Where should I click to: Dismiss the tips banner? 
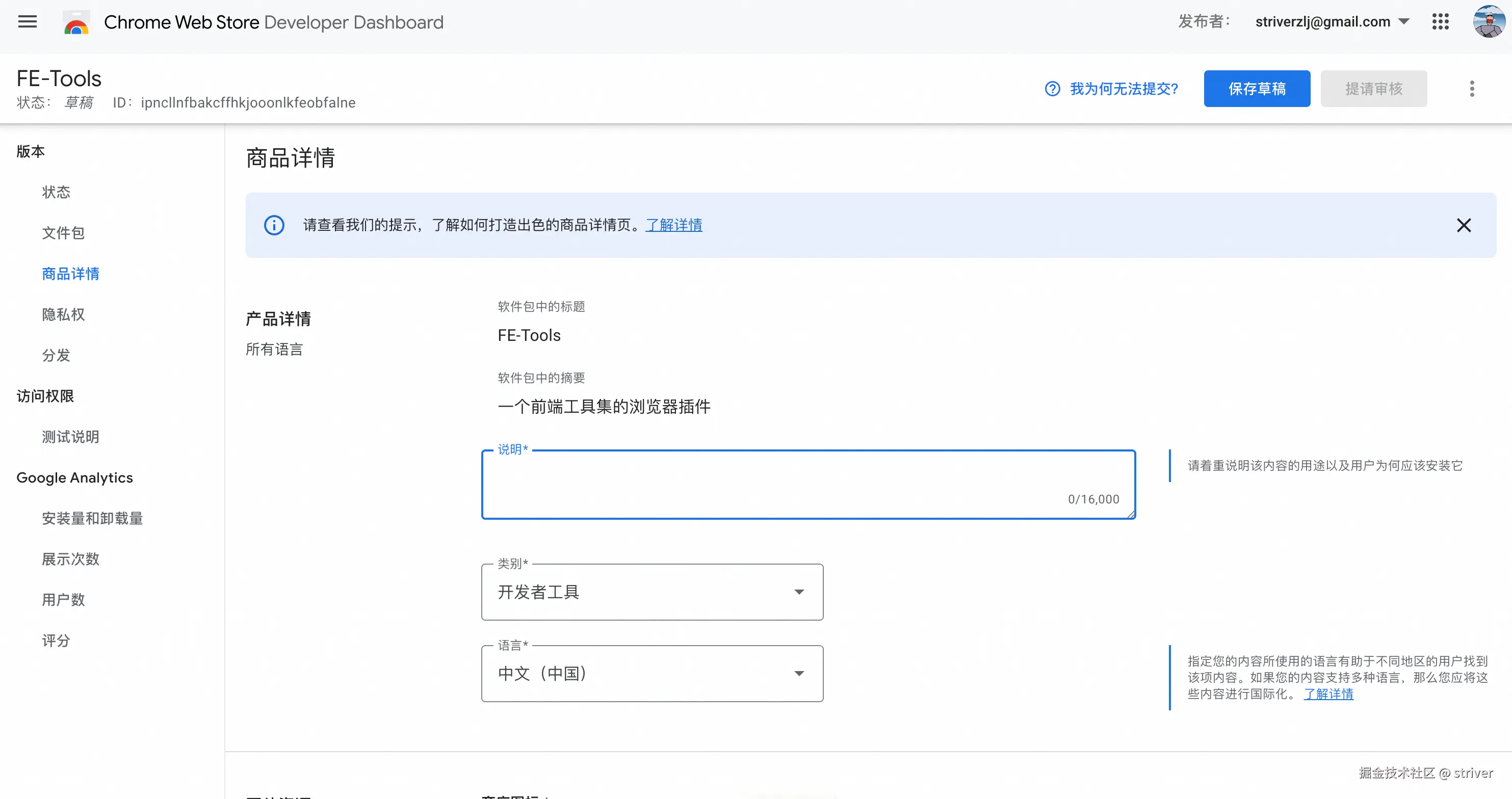[x=1463, y=225]
